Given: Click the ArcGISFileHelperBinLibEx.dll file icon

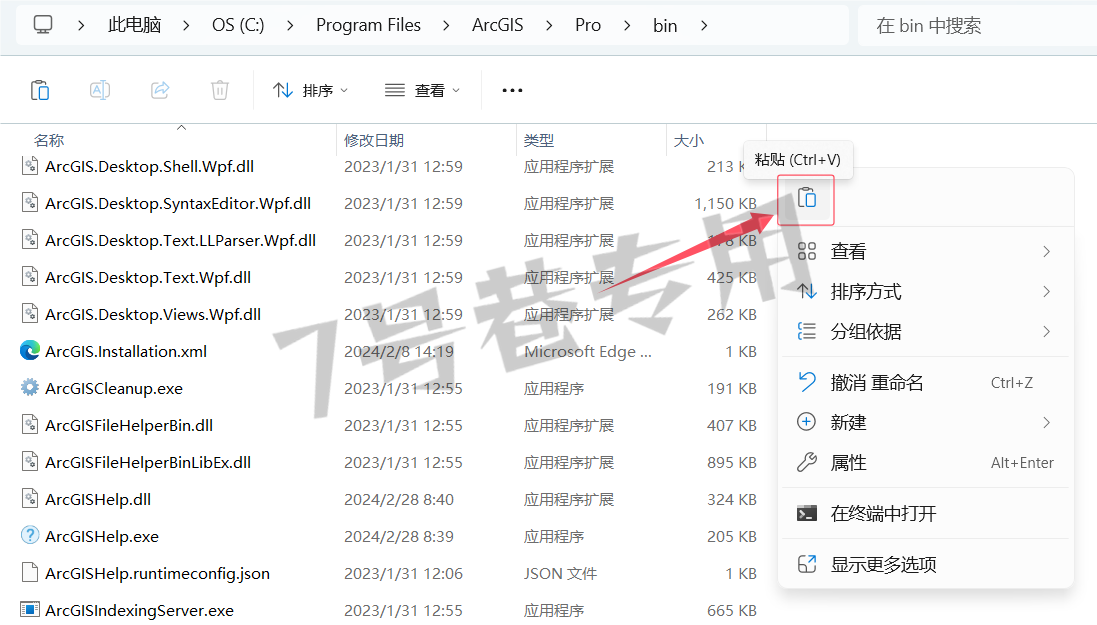Looking at the screenshot, I should pyautogui.click(x=29, y=462).
